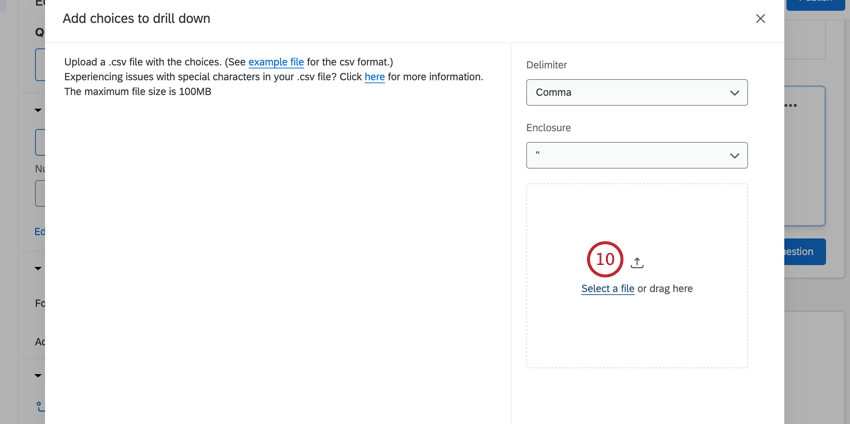Image resolution: width=850 pixels, height=424 pixels.
Task: Click the blue button at top right
Action: click(816, 3)
